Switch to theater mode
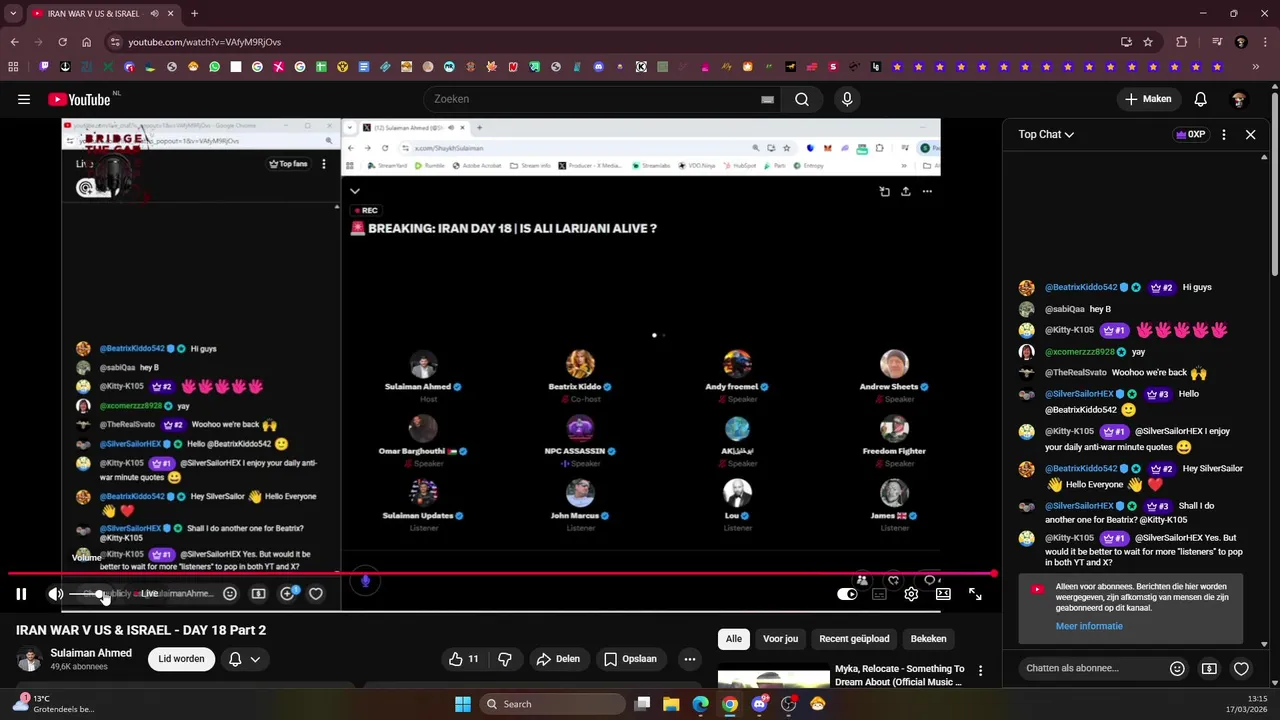 tap(943, 594)
